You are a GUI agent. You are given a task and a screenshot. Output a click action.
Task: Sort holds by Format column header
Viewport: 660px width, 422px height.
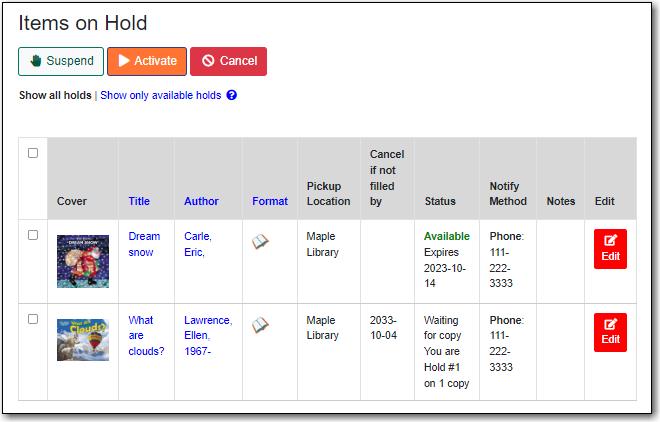270,201
